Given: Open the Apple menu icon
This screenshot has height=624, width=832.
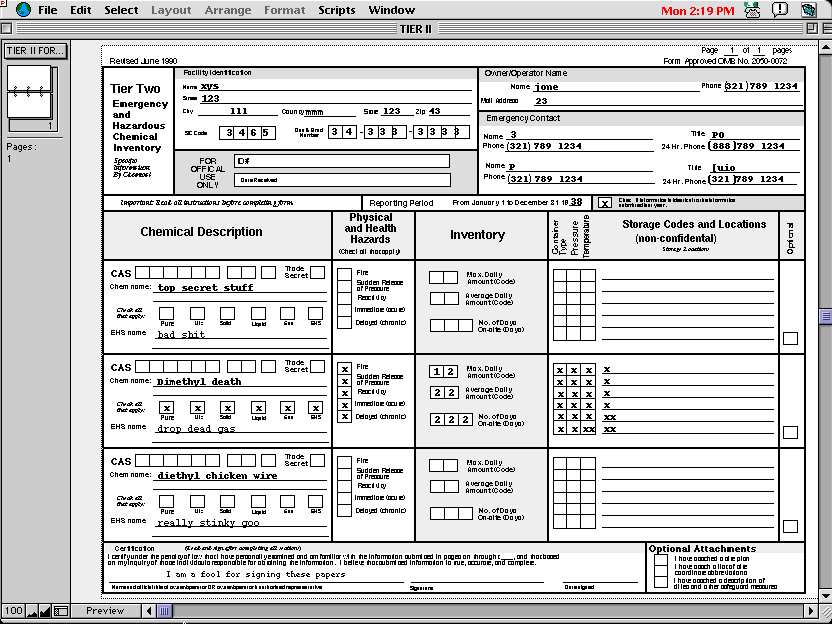Looking at the screenshot, I should (x=23, y=10).
